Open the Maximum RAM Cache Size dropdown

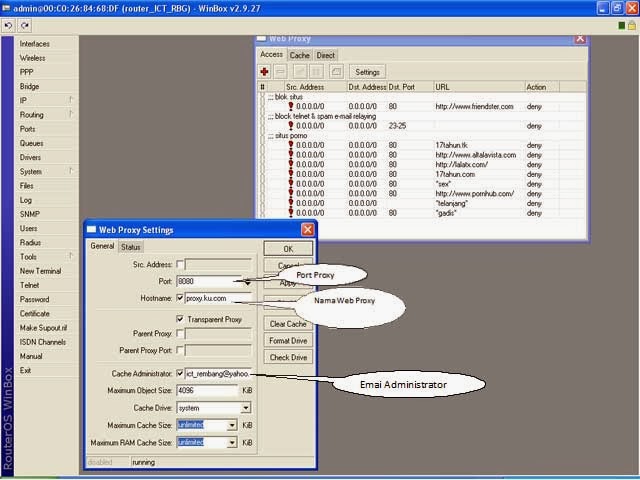232,442
